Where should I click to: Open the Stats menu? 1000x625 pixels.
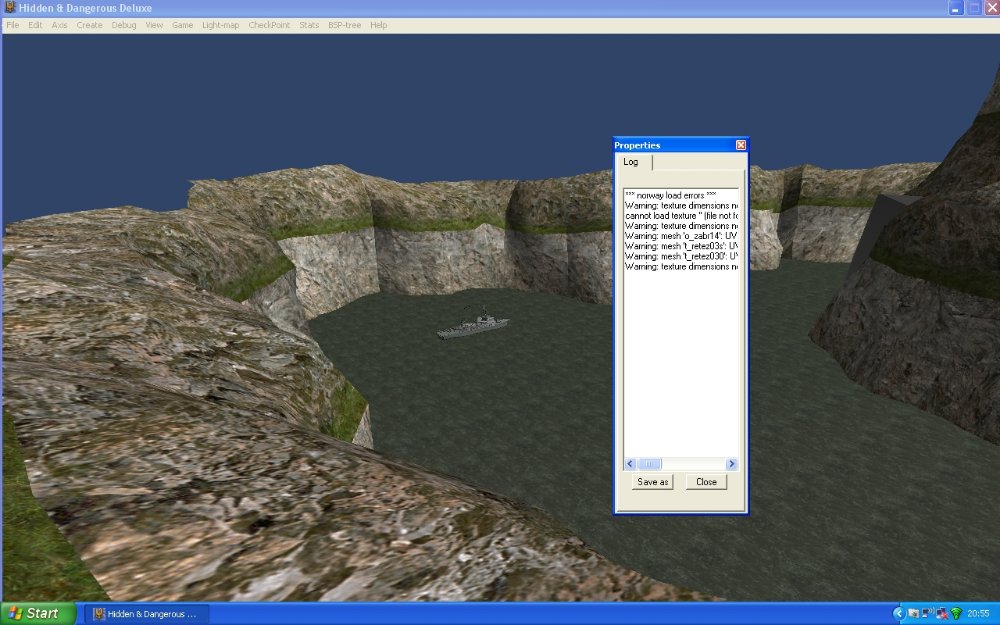309,25
